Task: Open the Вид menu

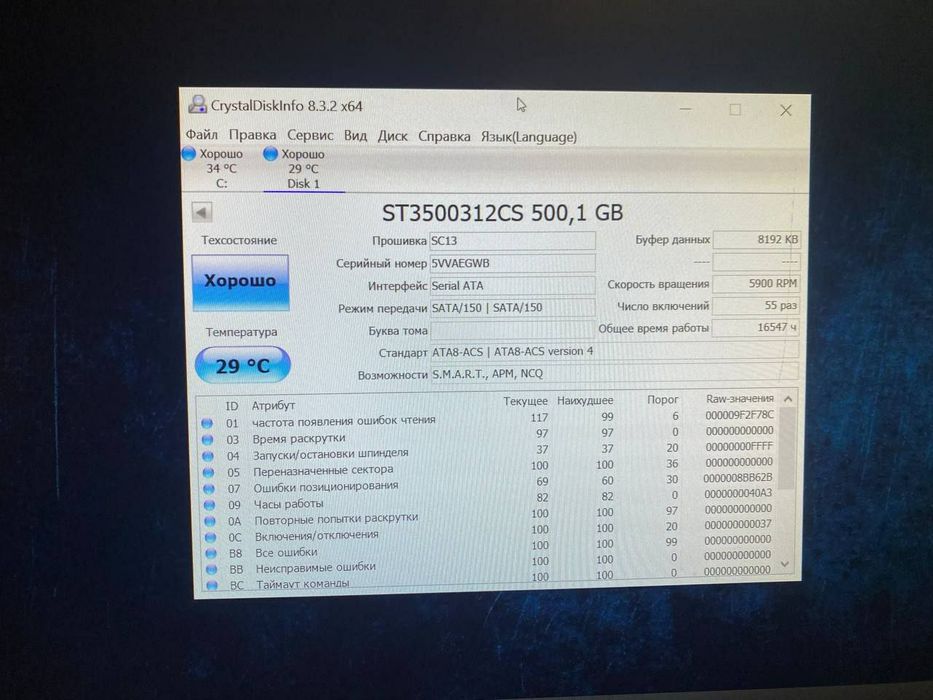Action: point(355,136)
